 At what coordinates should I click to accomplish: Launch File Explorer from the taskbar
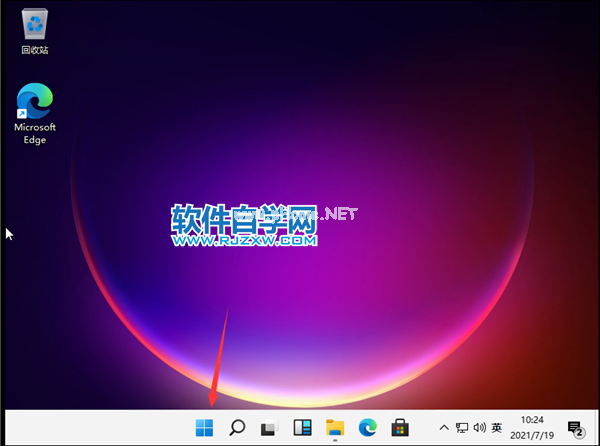[335, 428]
